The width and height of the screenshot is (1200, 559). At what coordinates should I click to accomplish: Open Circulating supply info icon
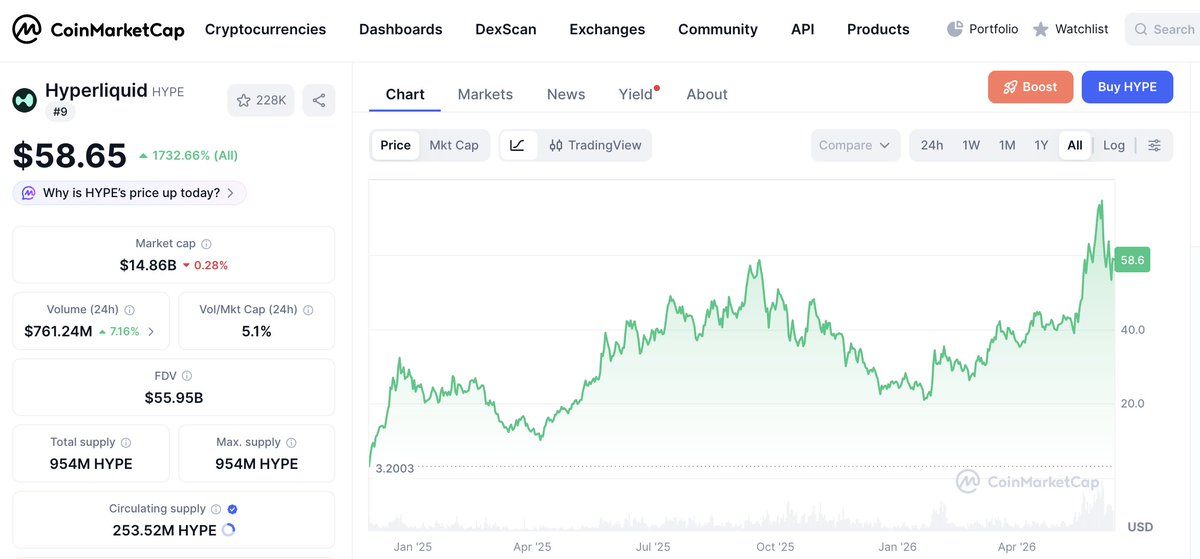[215, 509]
